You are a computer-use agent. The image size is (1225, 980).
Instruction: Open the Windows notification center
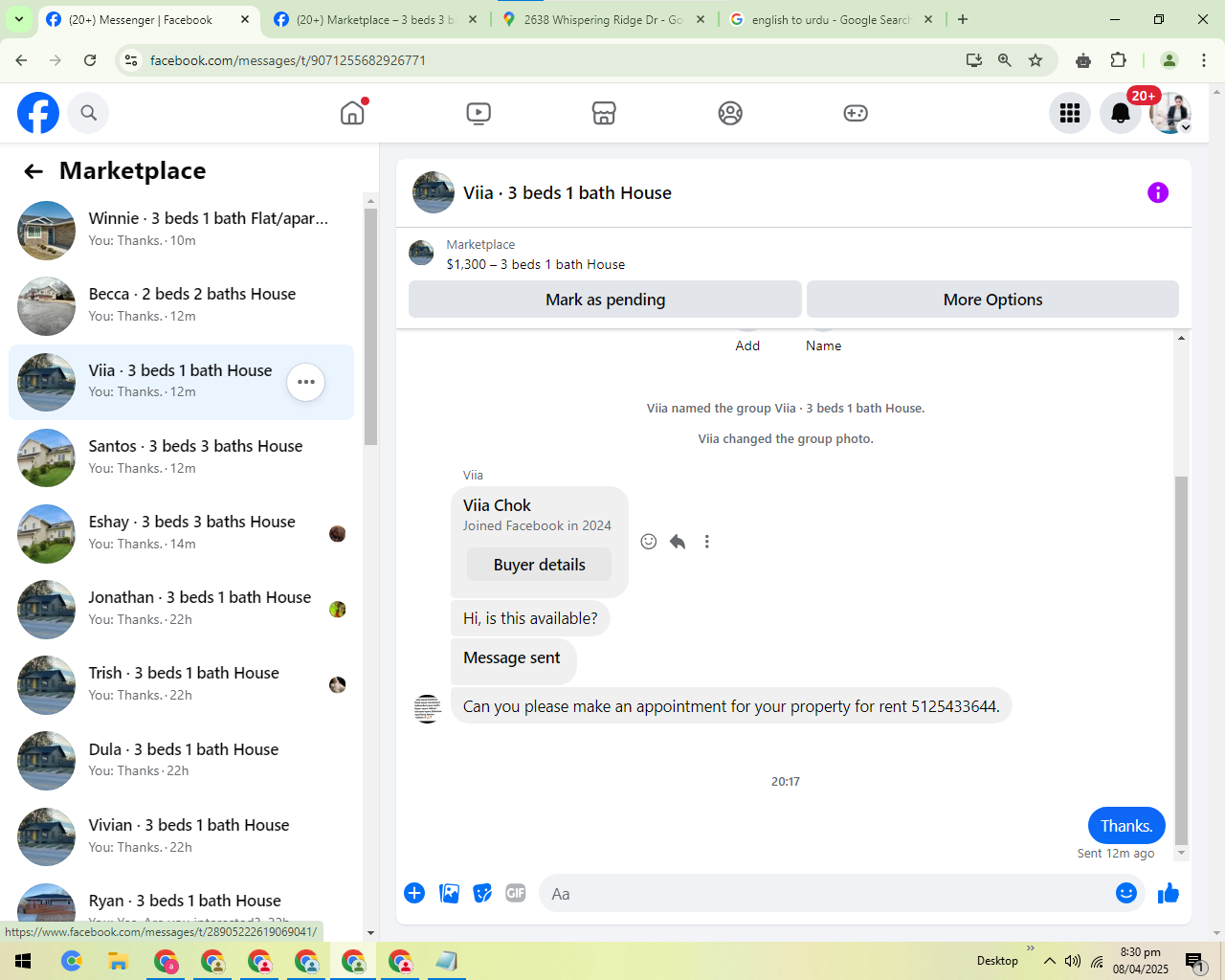pyautogui.click(x=1194, y=961)
